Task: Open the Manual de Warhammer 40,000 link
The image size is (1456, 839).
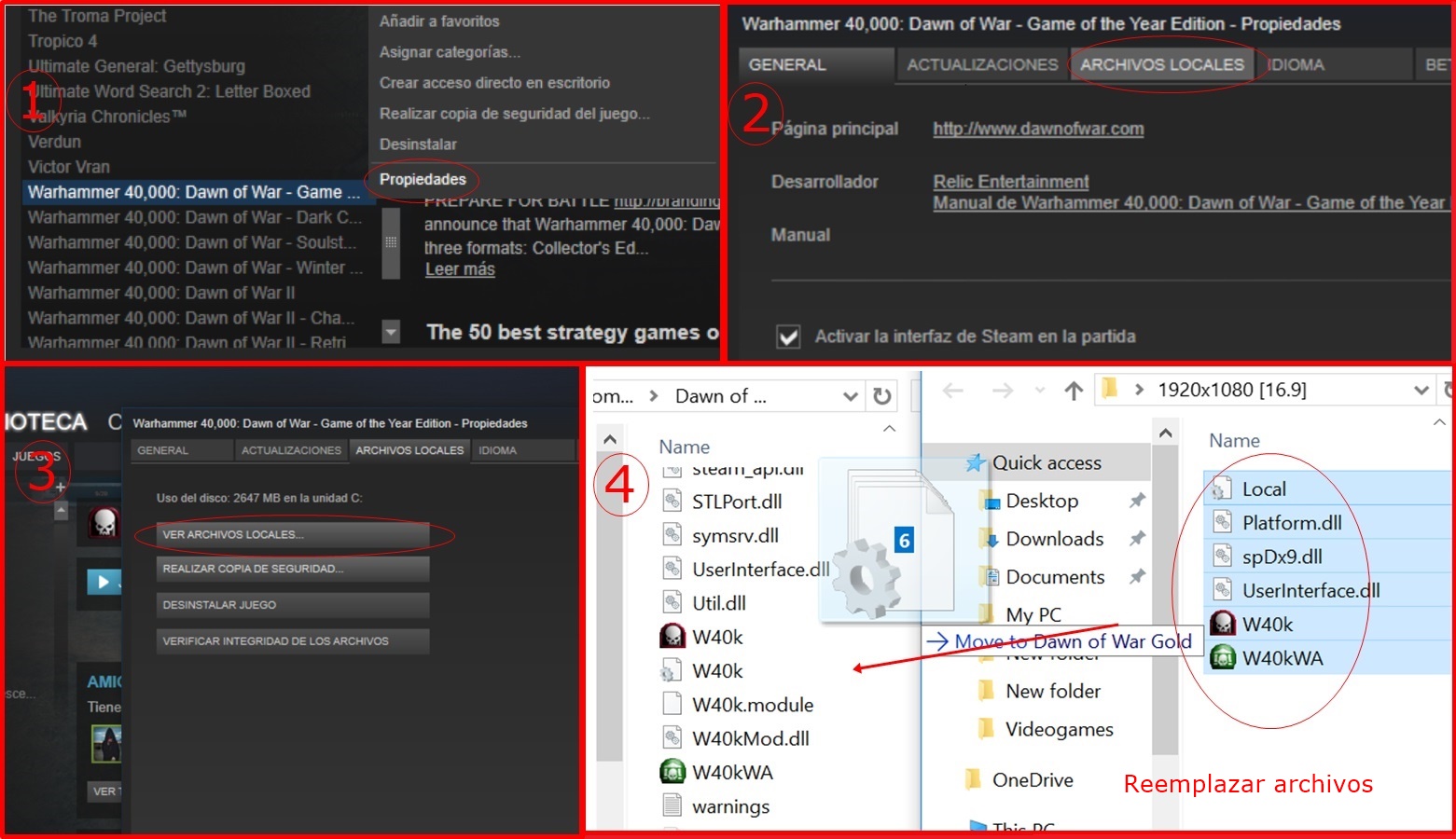Action: pos(1190,202)
